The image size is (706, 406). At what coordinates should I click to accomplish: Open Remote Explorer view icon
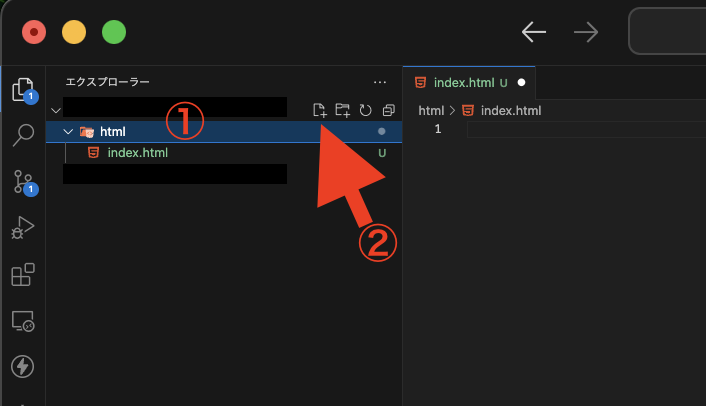pos(23,321)
